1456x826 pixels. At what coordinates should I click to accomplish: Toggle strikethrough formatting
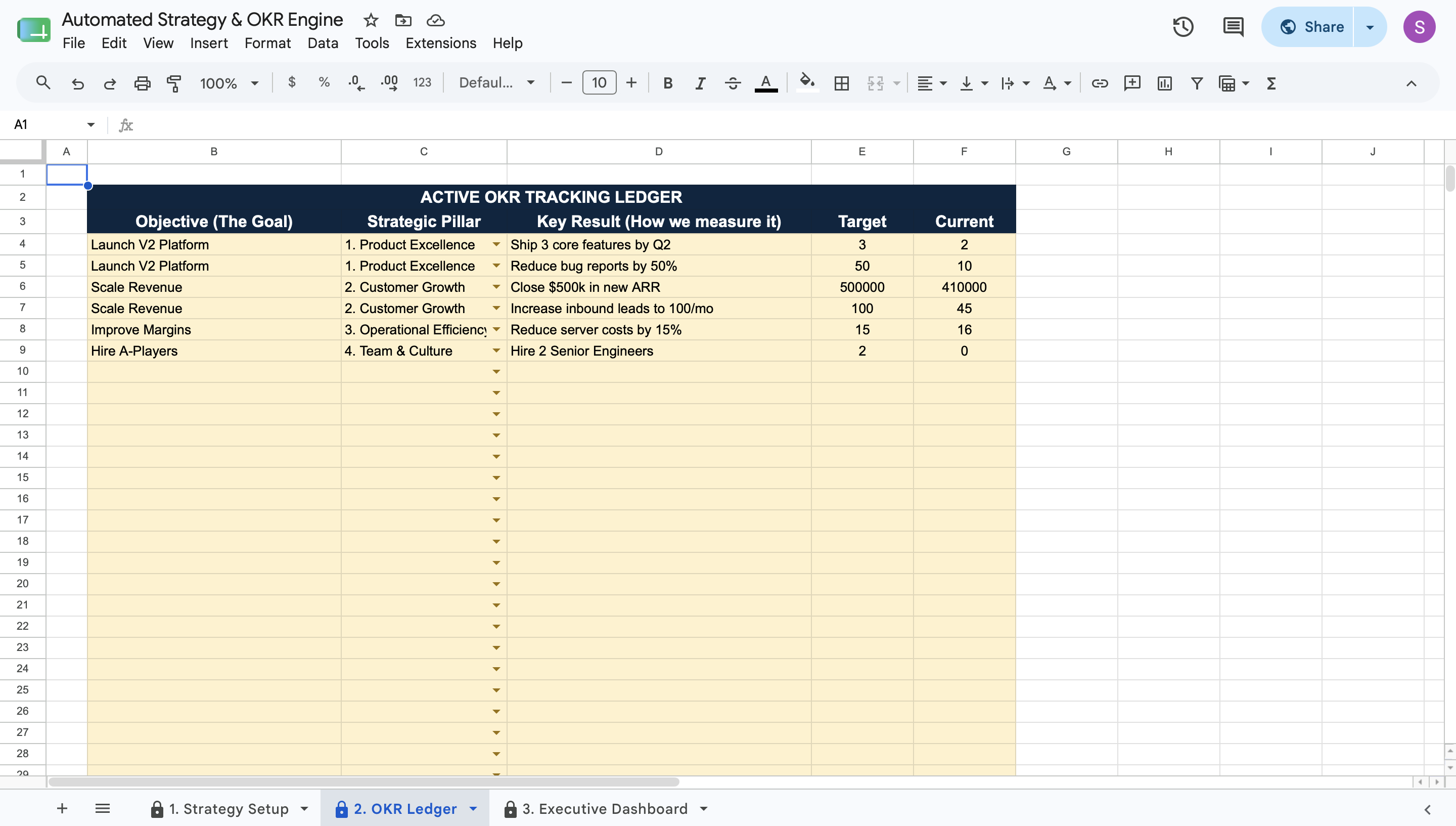732,83
